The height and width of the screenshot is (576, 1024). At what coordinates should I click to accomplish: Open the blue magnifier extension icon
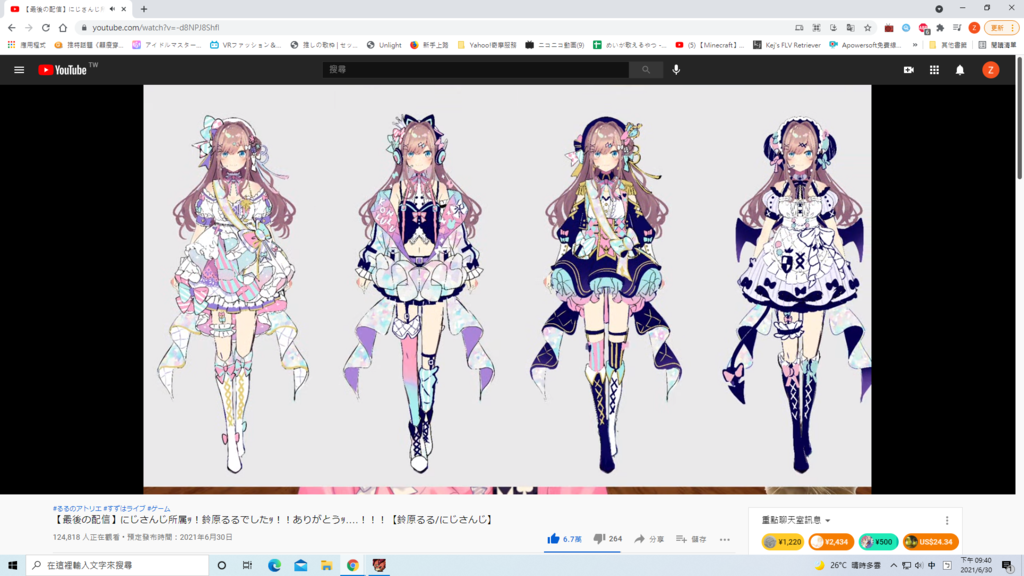[x=906, y=27]
